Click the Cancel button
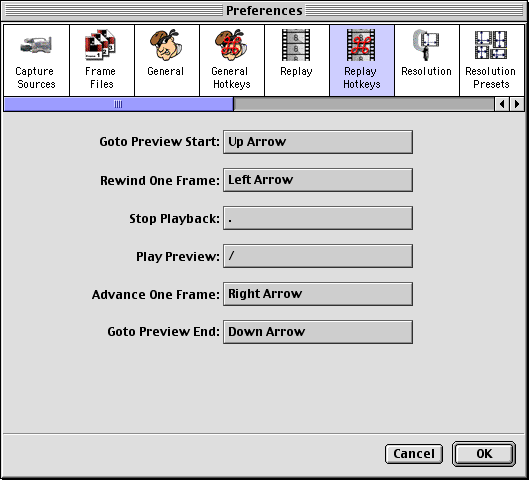Image resolution: width=529 pixels, height=480 pixels. 414,454
